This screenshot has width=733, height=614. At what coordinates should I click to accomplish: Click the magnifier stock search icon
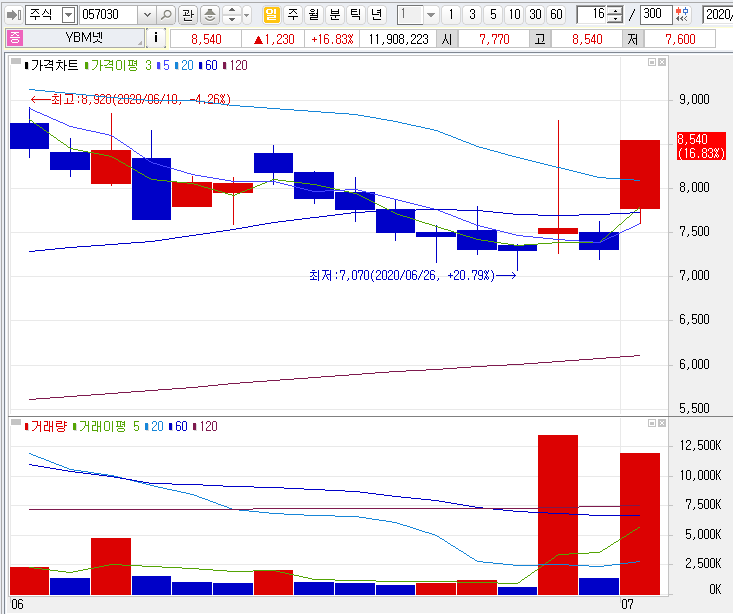[x=165, y=15]
